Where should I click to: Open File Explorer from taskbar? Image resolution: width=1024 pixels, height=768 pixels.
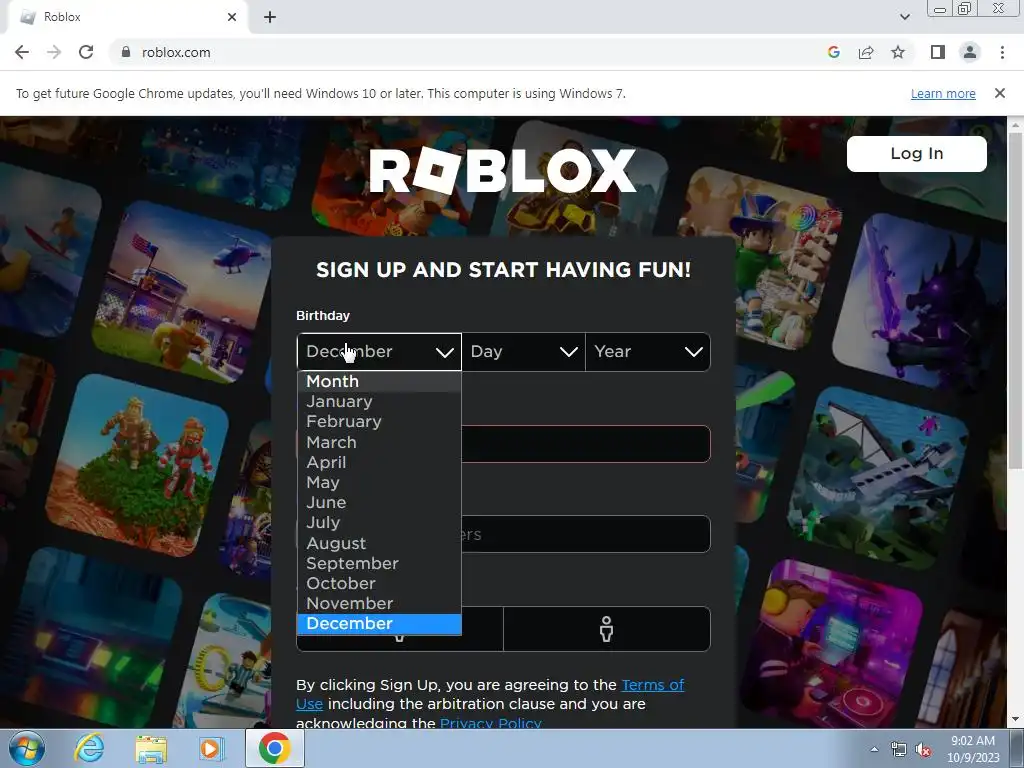[151, 749]
